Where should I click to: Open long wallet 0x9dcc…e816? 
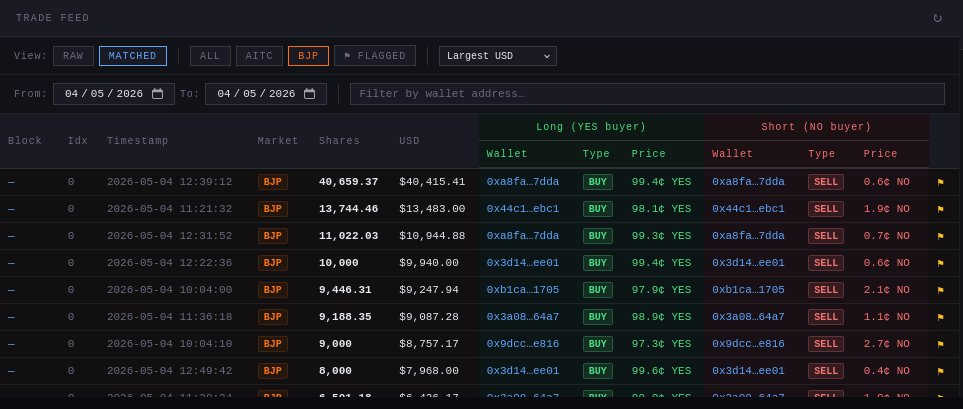(x=523, y=344)
